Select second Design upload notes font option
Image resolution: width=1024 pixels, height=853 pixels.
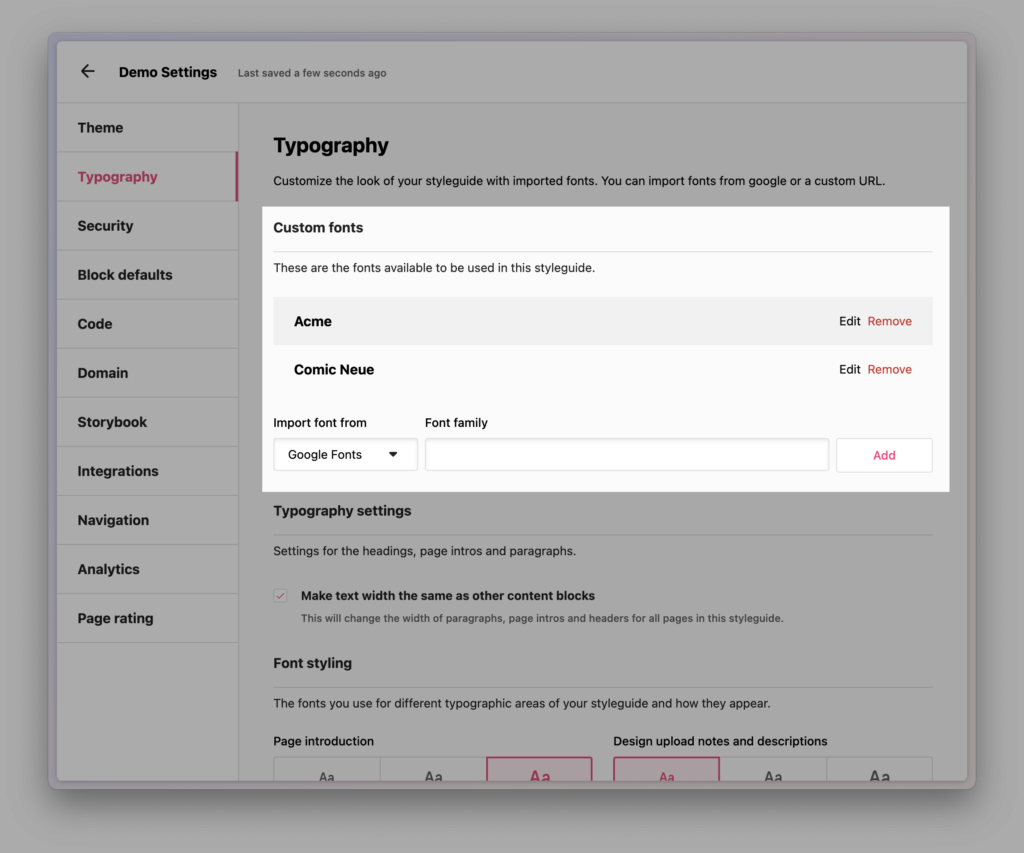point(773,769)
